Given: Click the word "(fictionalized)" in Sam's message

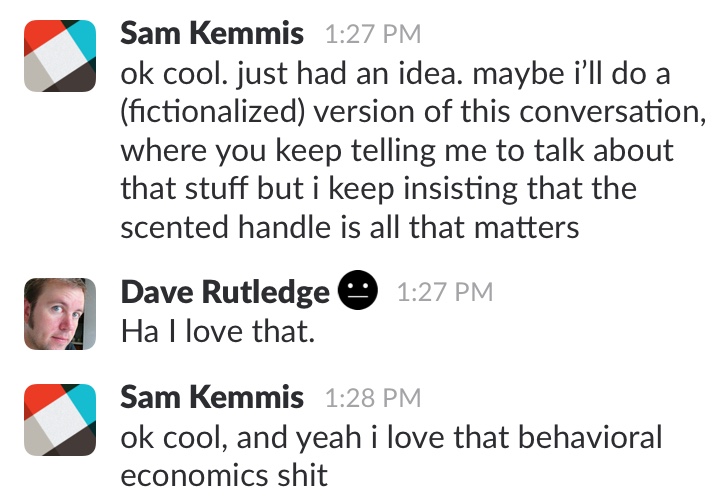Looking at the screenshot, I should [212, 112].
